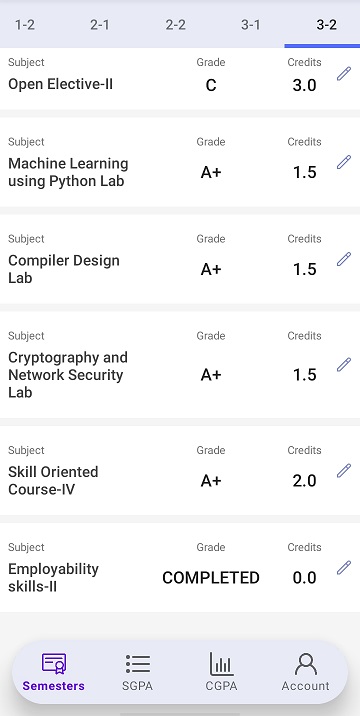Select the 2-2 semester tab
The height and width of the screenshot is (716, 360).
point(175,25)
